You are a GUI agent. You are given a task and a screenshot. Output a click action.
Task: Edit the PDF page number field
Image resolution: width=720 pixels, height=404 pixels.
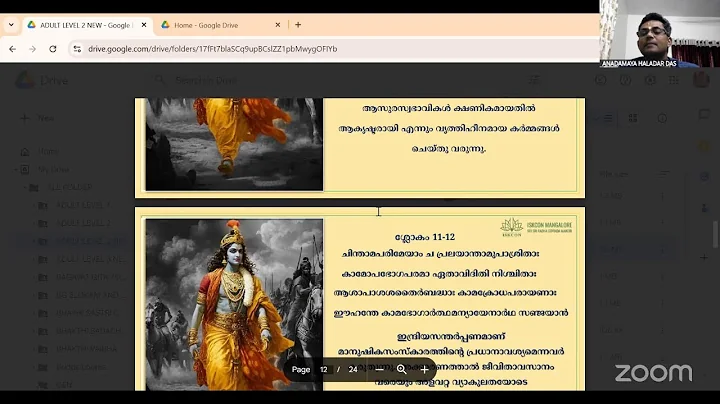(324, 370)
